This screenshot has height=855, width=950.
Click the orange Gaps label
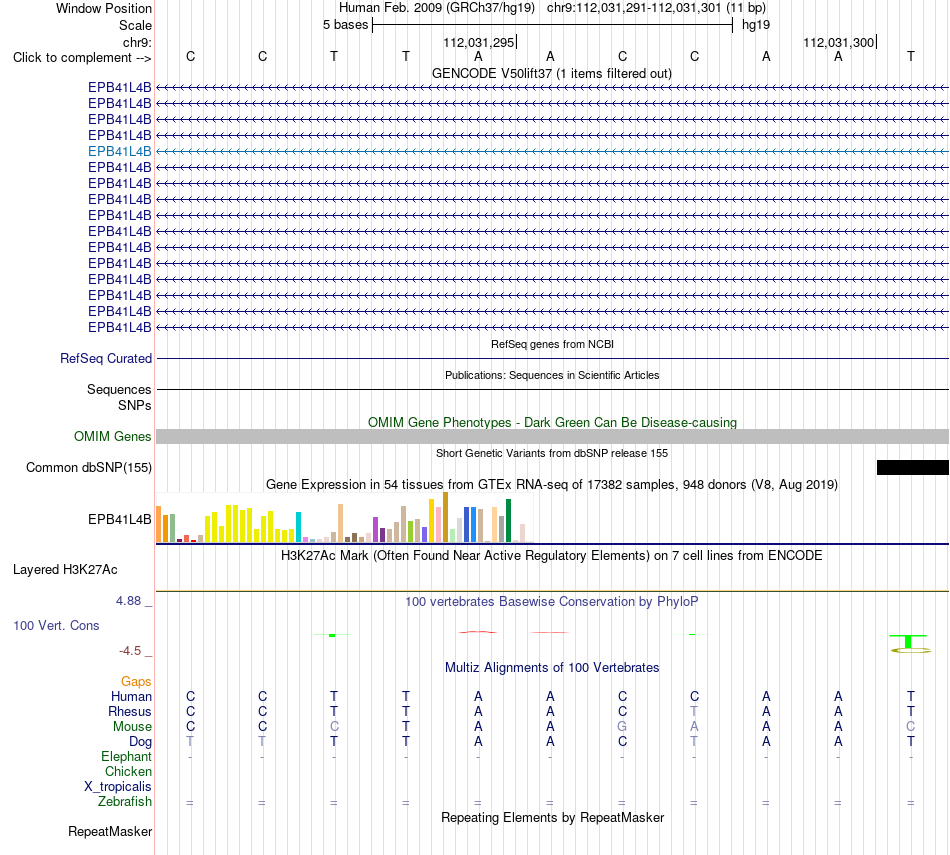[x=136, y=682]
